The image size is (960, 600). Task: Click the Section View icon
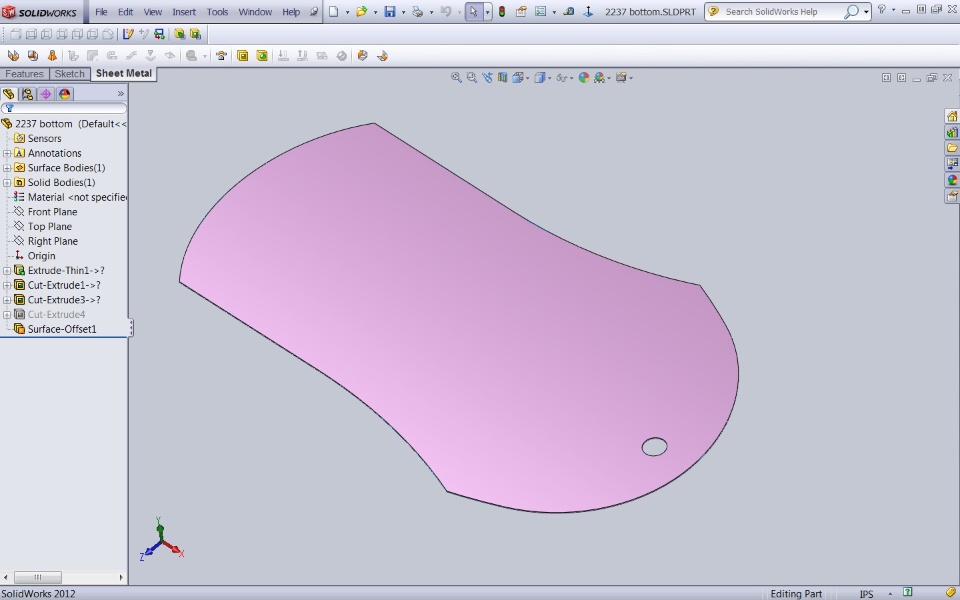[503, 78]
